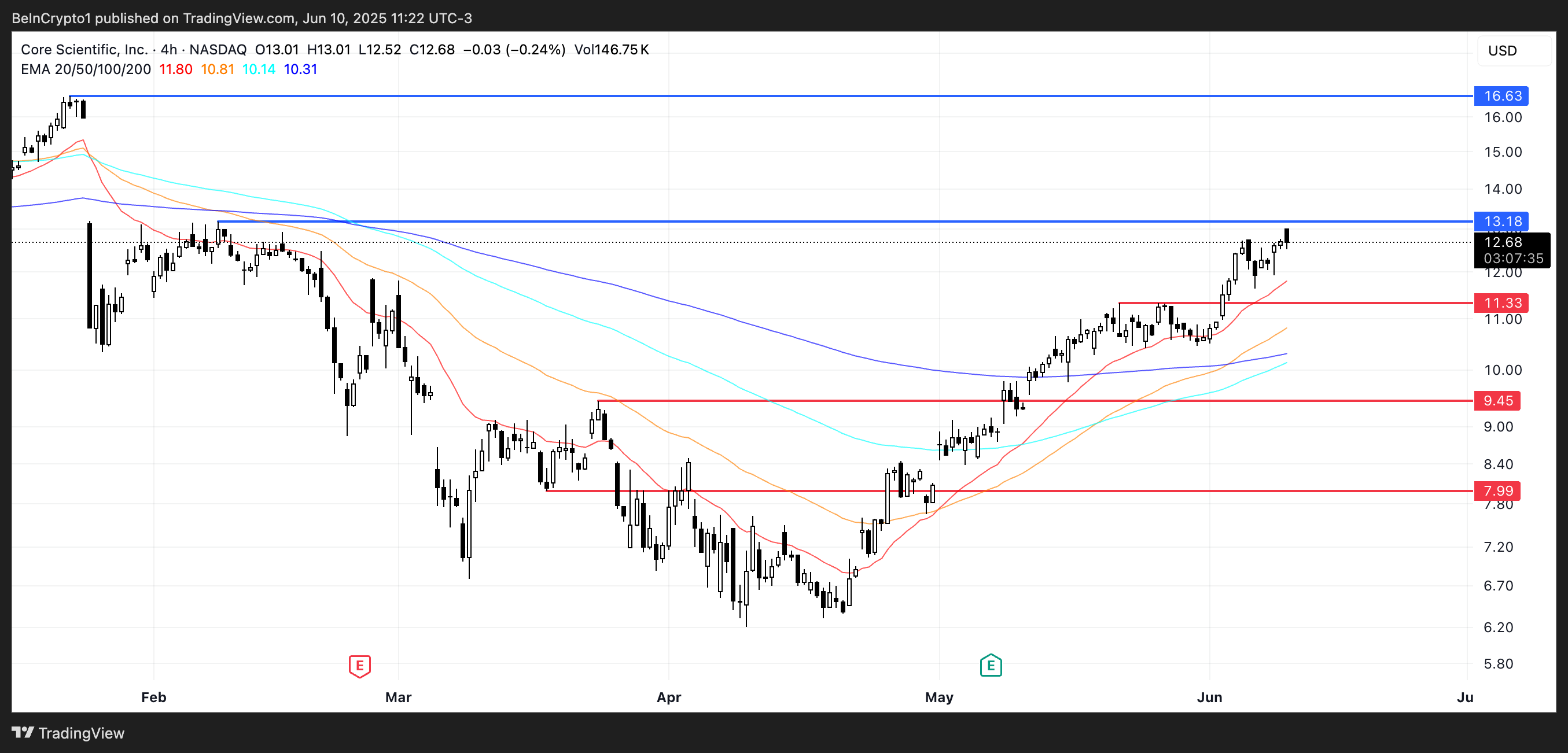Click the blue EMA value 10.31

pos(301,69)
